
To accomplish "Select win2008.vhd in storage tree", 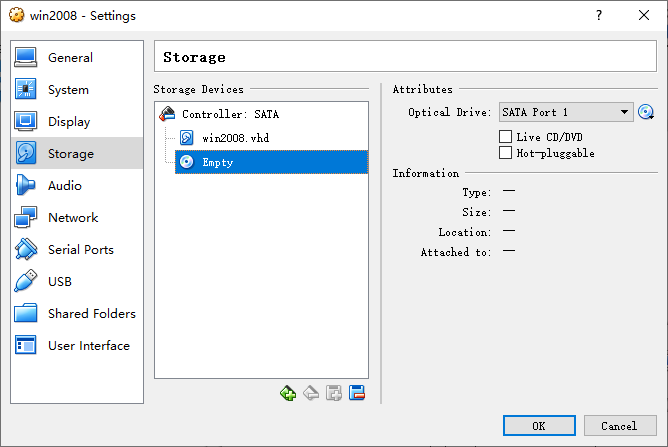I will click(235, 138).
